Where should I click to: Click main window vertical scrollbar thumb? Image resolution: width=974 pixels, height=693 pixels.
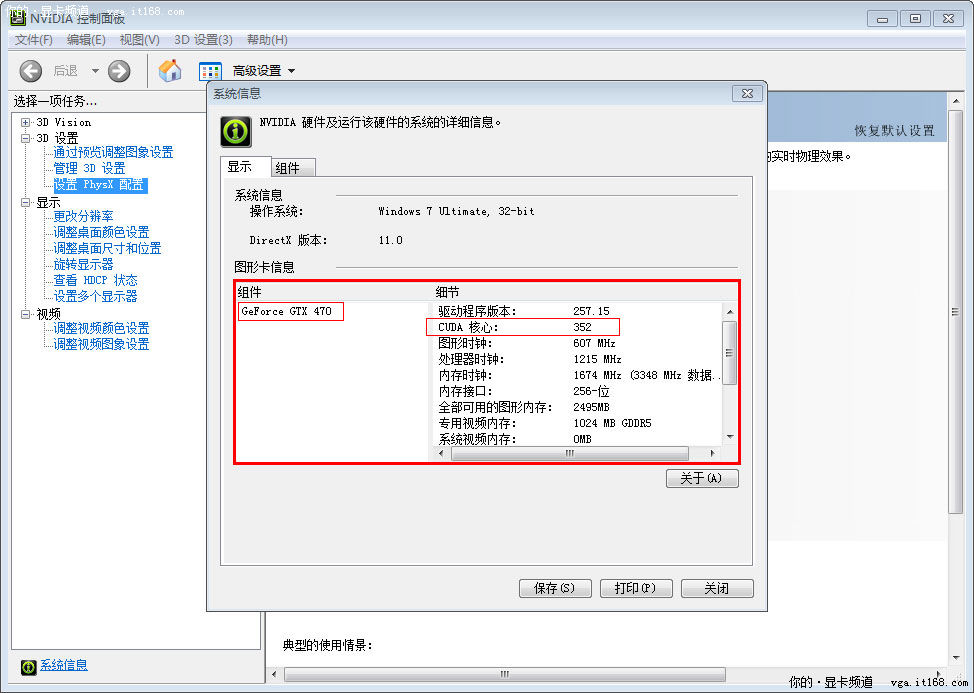pos(955,312)
